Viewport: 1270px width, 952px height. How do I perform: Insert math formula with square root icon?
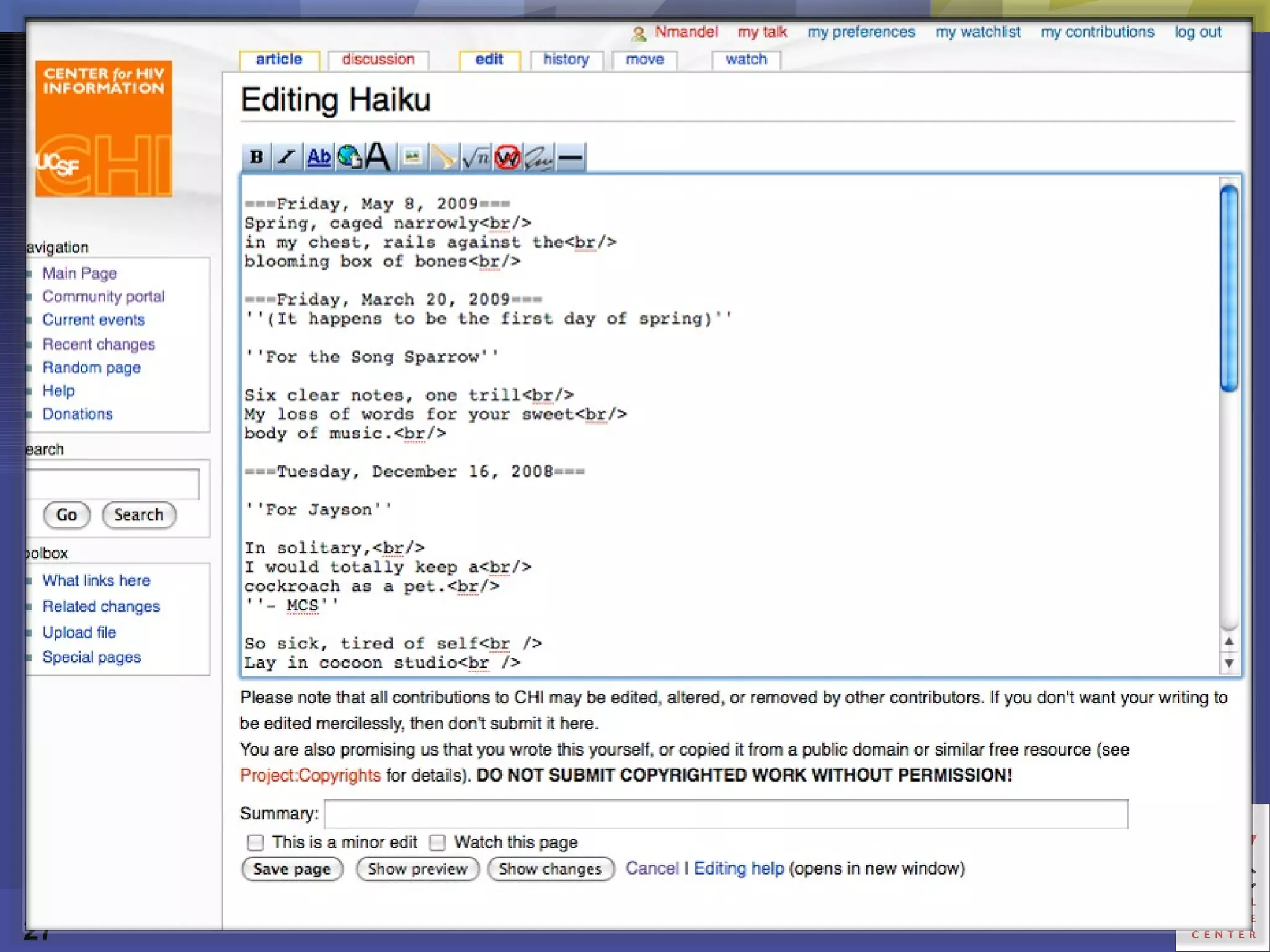pos(476,157)
